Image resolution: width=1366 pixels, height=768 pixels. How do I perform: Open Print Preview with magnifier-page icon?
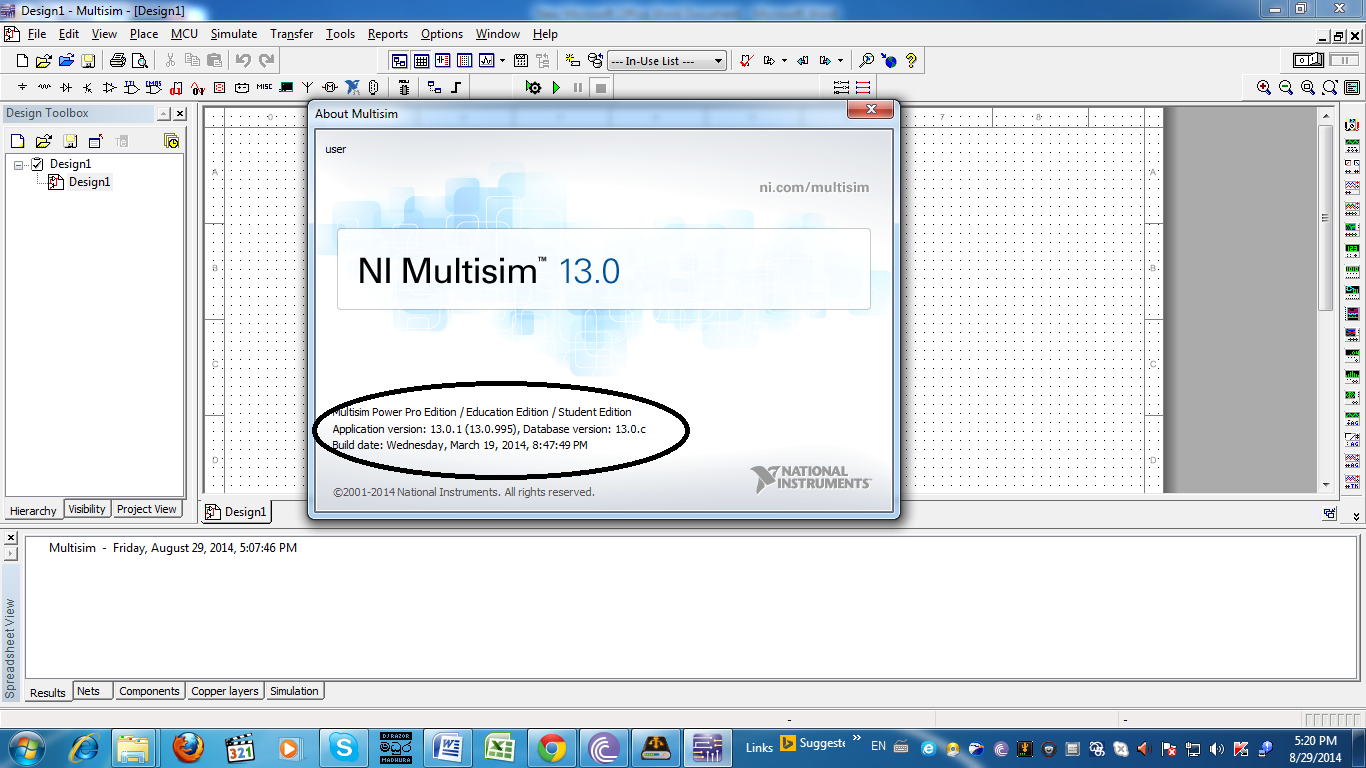coord(140,61)
